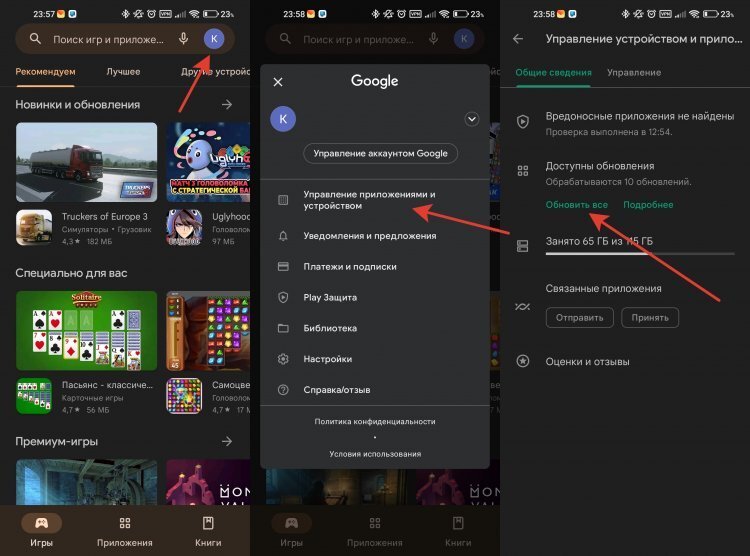Viewport: 750px width, 556px height.
Task: Expand Новинки и обновления with its arrow
Action: click(x=227, y=104)
